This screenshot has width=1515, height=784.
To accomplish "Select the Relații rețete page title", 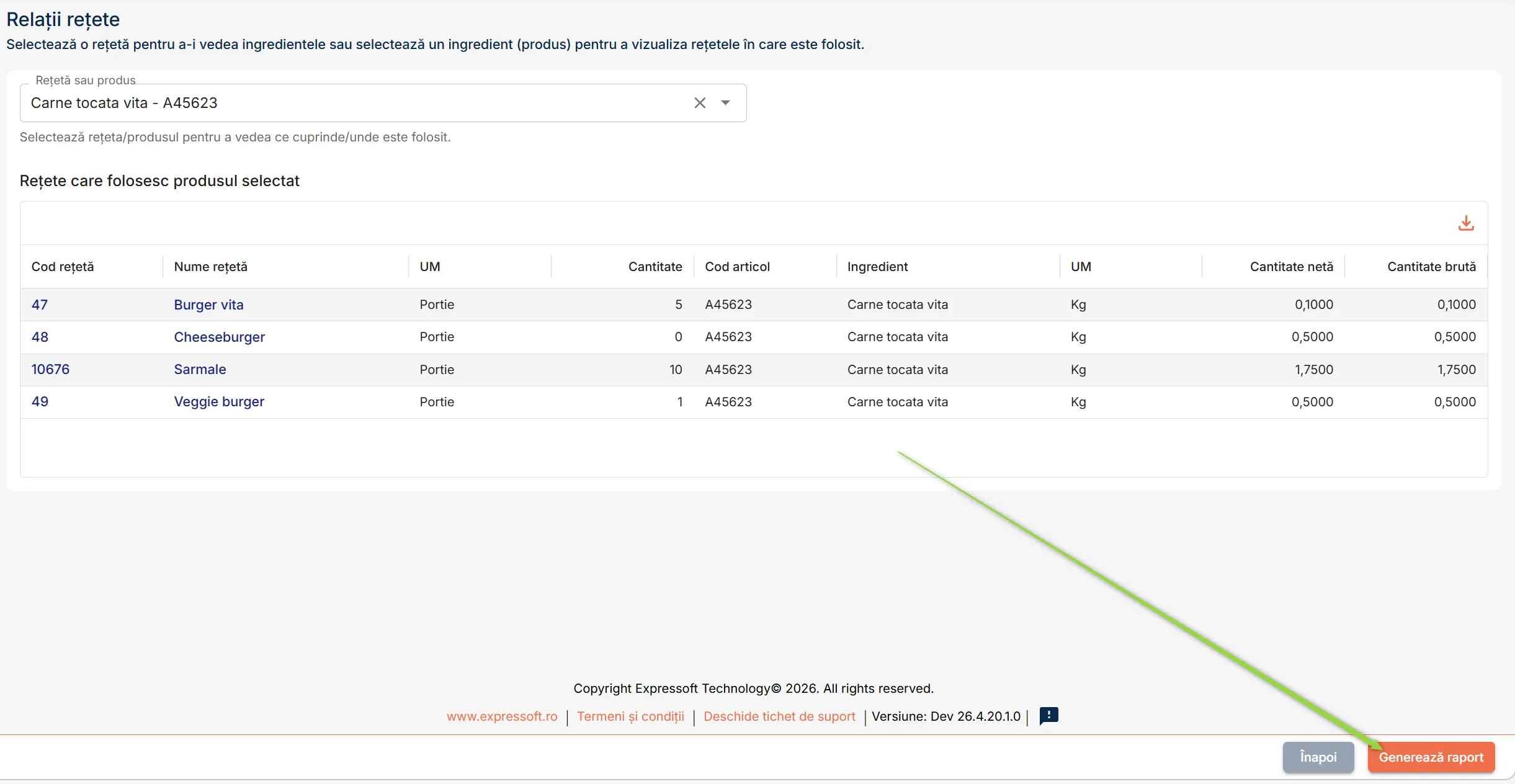I will [x=63, y=19].
